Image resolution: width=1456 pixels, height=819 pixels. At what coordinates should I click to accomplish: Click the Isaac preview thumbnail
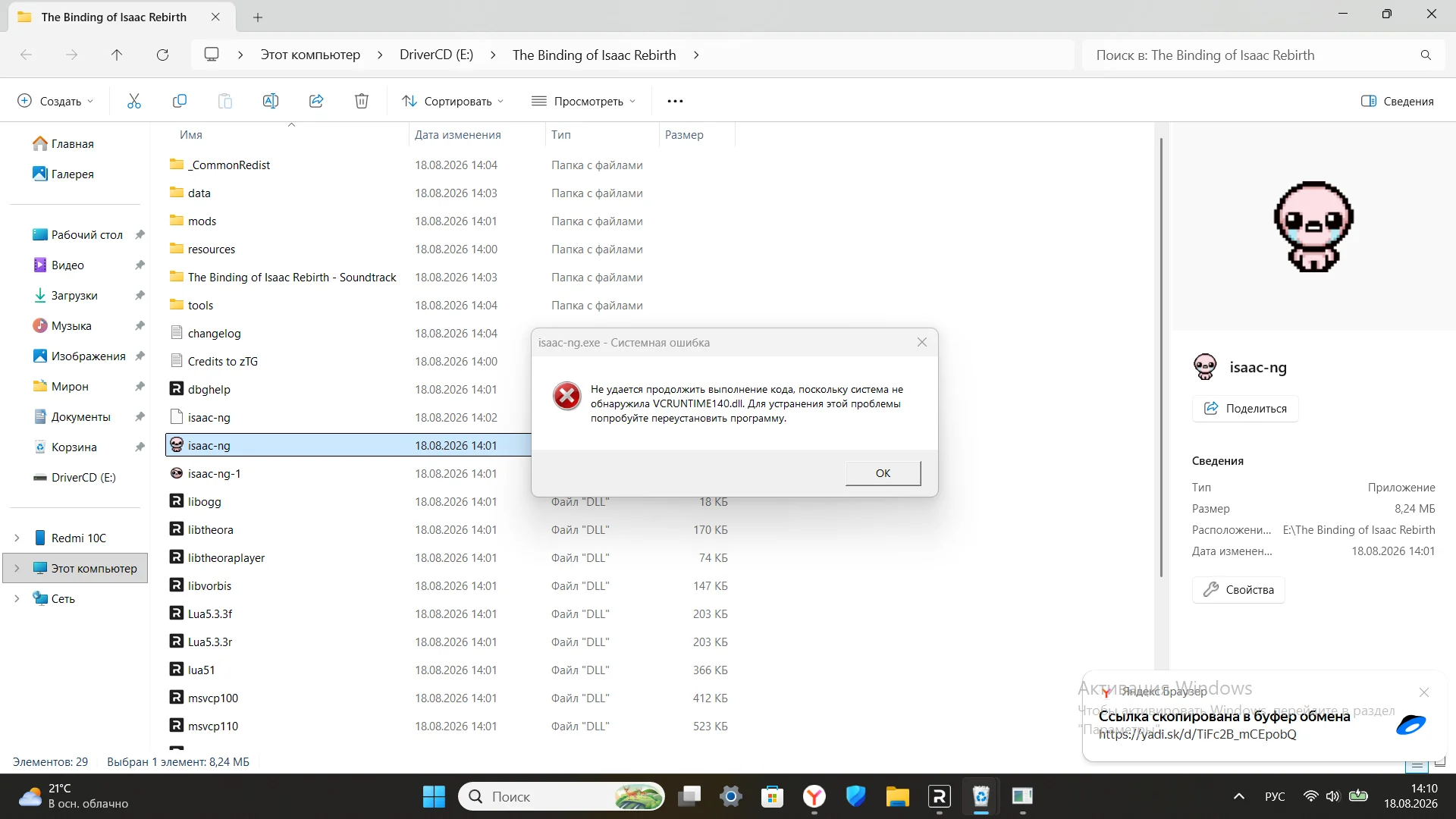1313,226
